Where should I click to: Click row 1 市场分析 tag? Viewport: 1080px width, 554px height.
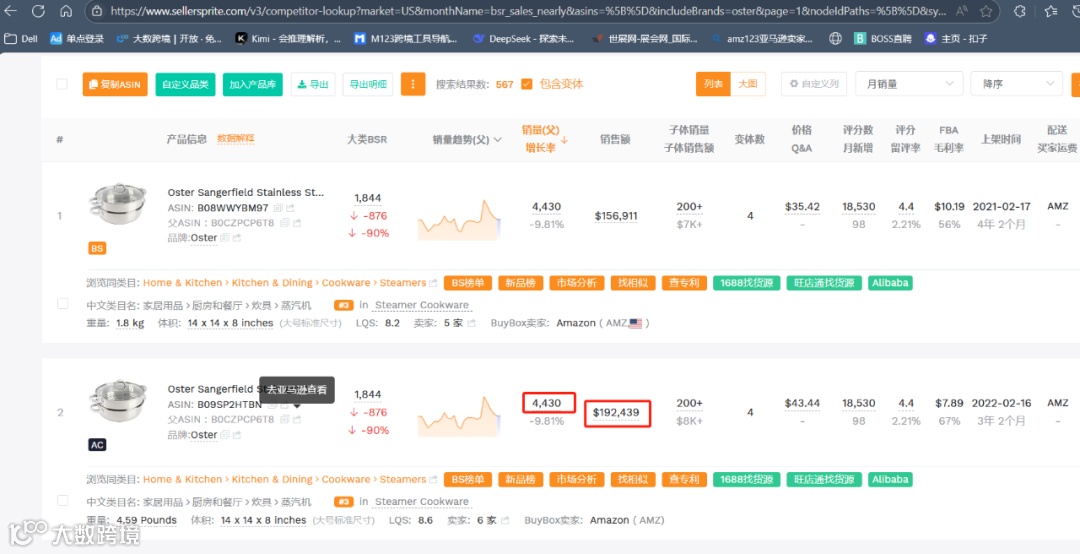tap(577, 283)
